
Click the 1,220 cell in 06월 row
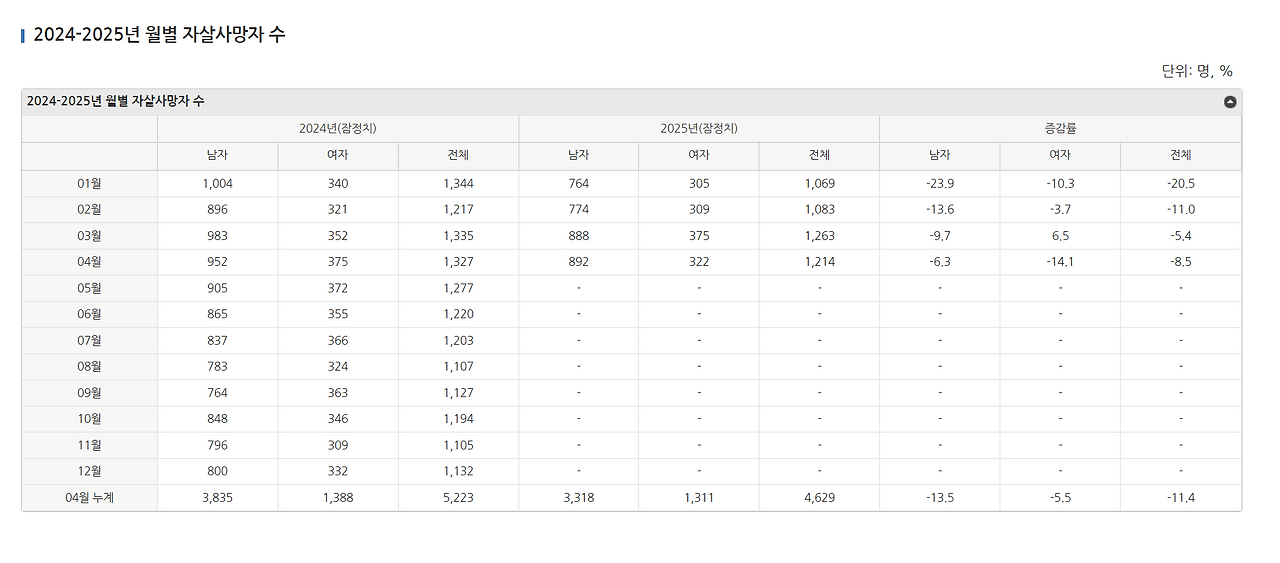click(x=458, y=314)
